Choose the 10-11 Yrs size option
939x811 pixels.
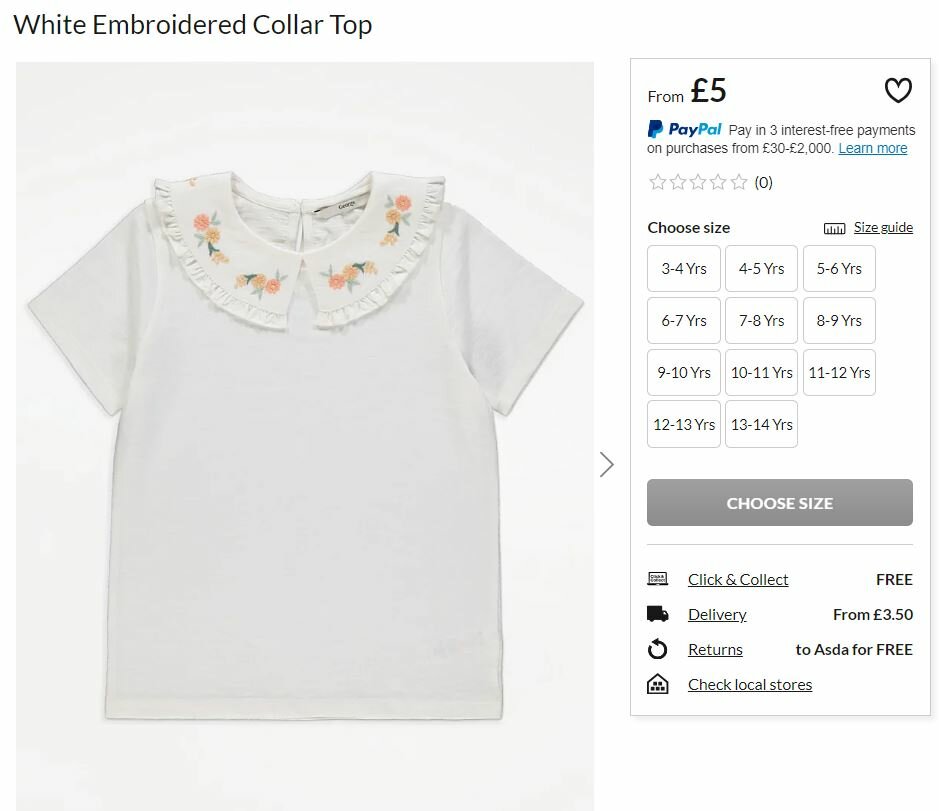(x=761, y=373)
